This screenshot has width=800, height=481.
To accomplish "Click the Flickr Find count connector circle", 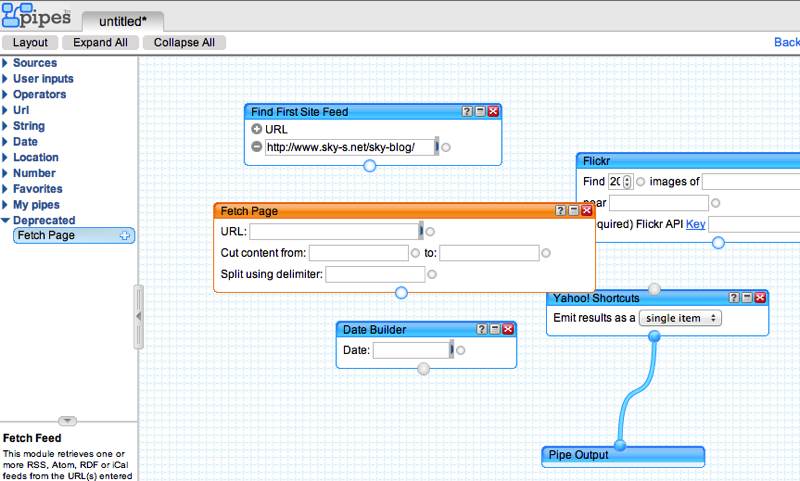I will point(640,181).
